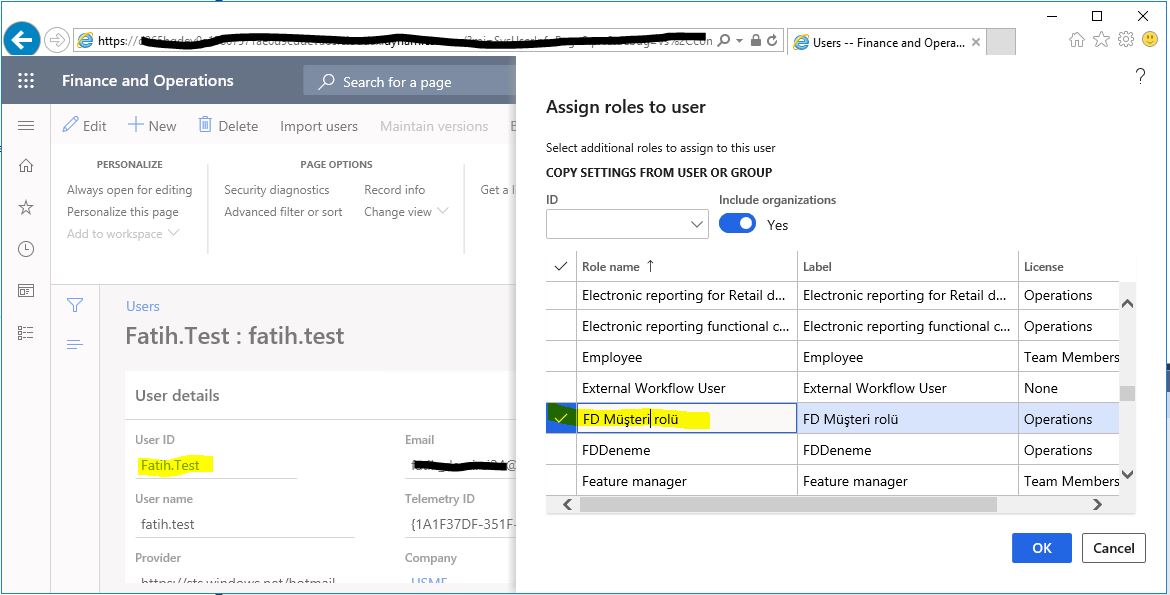Expand the ID dropdown
Image resolution: width=1170 pixels, height=595 pixels.
[x=697, y=225]
